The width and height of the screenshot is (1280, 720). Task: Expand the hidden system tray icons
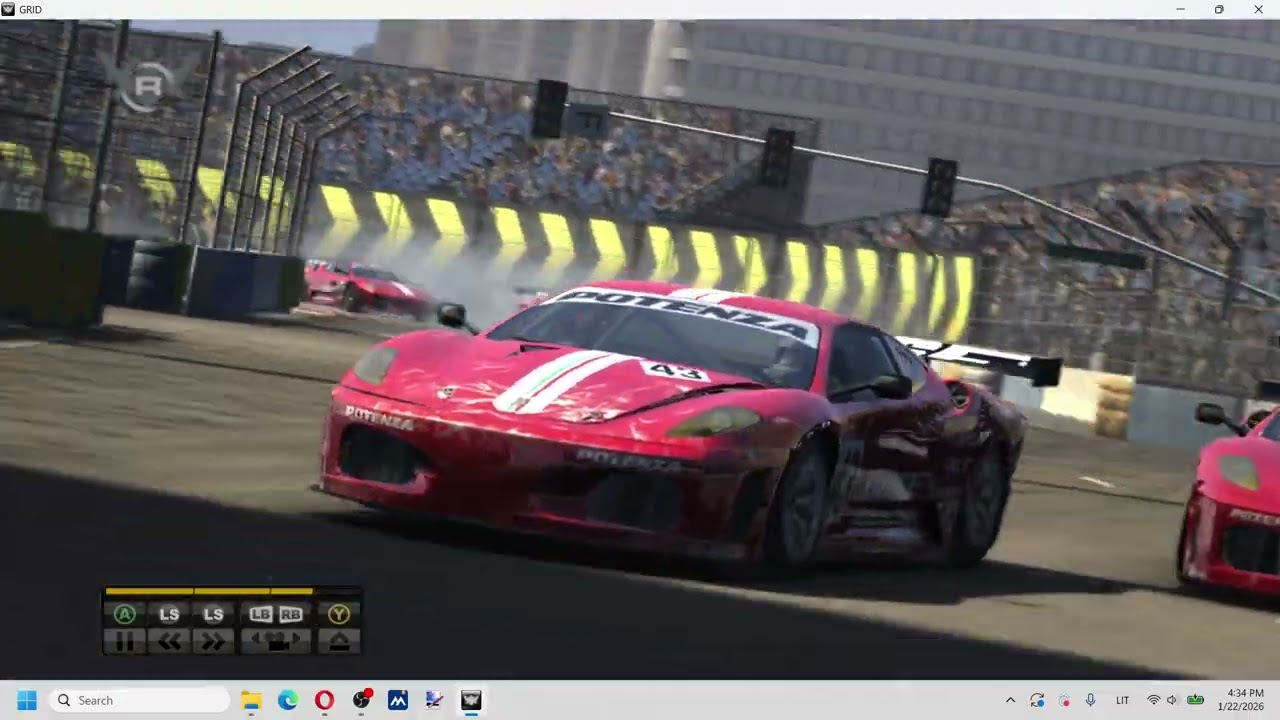[1010, 700]
